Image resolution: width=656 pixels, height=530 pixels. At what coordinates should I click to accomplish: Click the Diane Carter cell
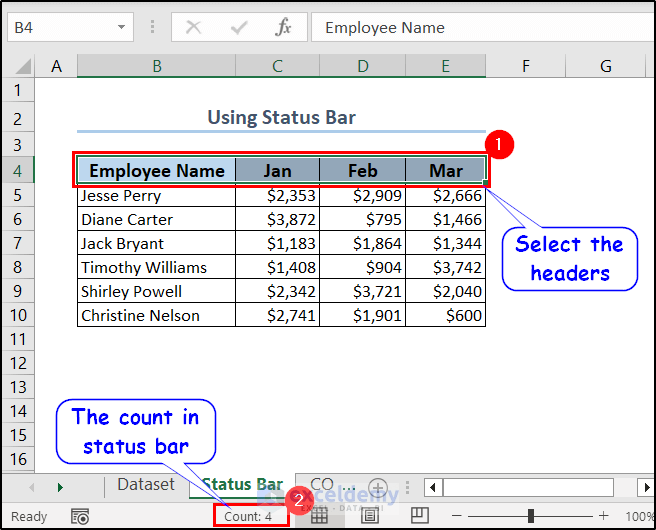click(156, 219)
